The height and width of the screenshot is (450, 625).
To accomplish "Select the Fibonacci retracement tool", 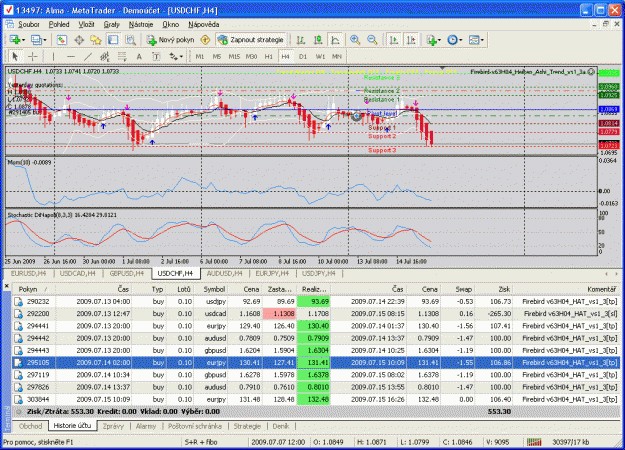I will coord(122,57).
